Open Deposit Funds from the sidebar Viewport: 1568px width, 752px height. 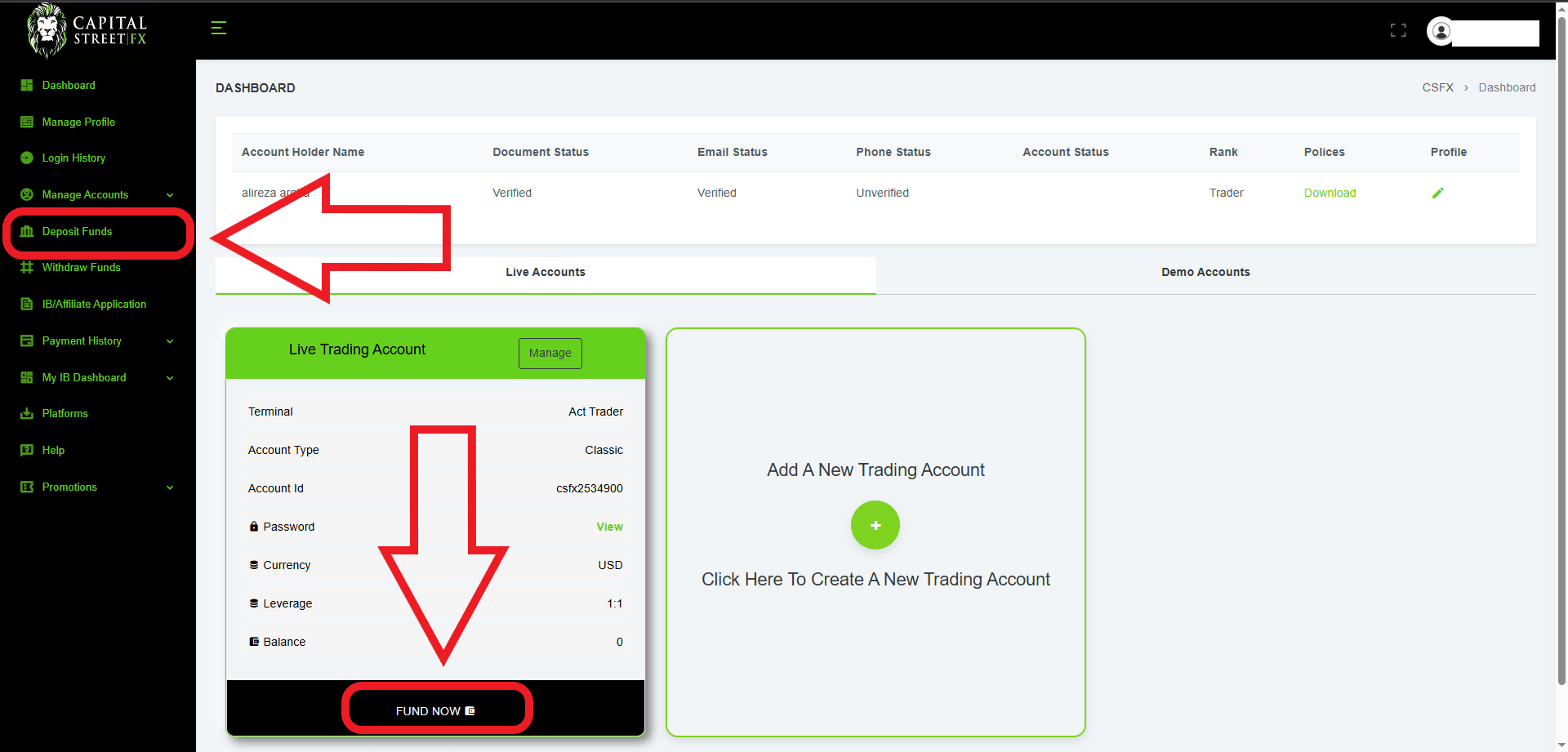click(77, 231)
